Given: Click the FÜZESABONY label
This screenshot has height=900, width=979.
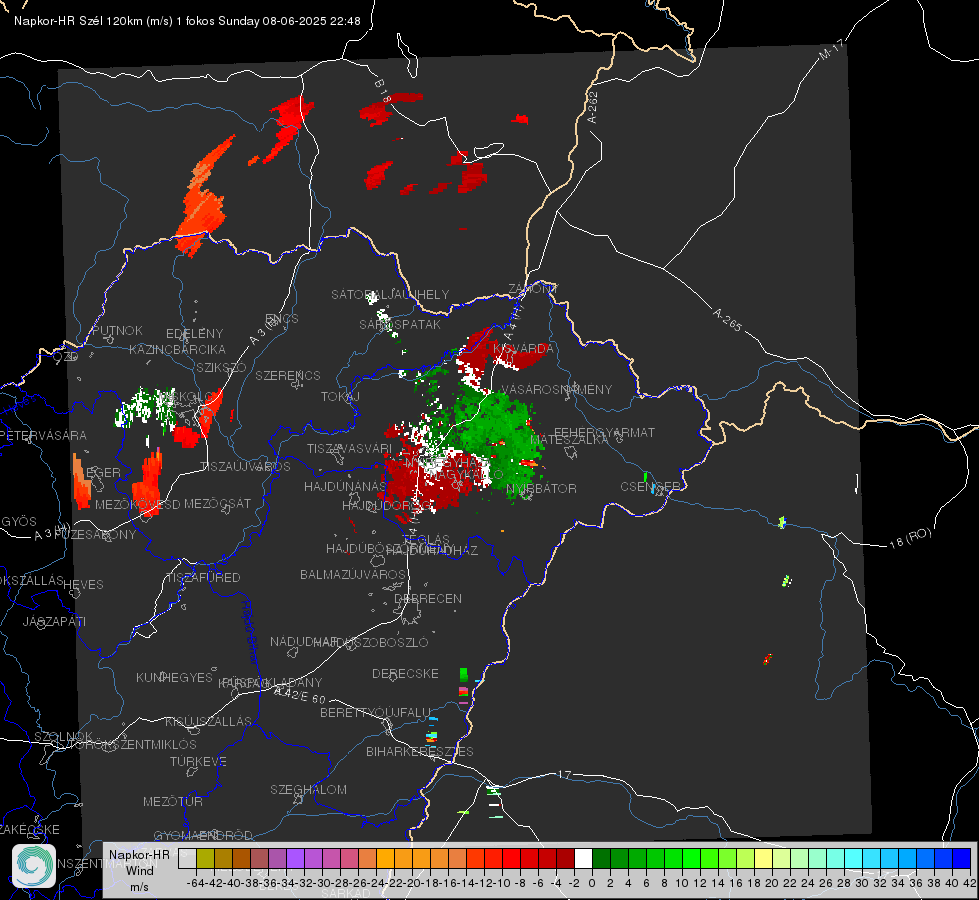Looking at the screenshot, I should click(95, 535).
